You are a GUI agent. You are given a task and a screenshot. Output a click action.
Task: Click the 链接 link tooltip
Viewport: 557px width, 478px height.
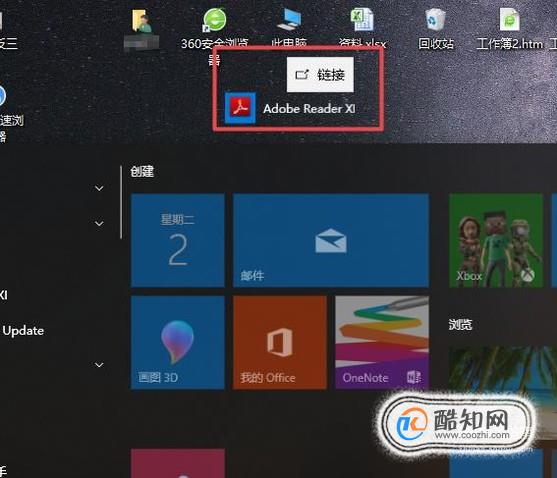[320, 75]
